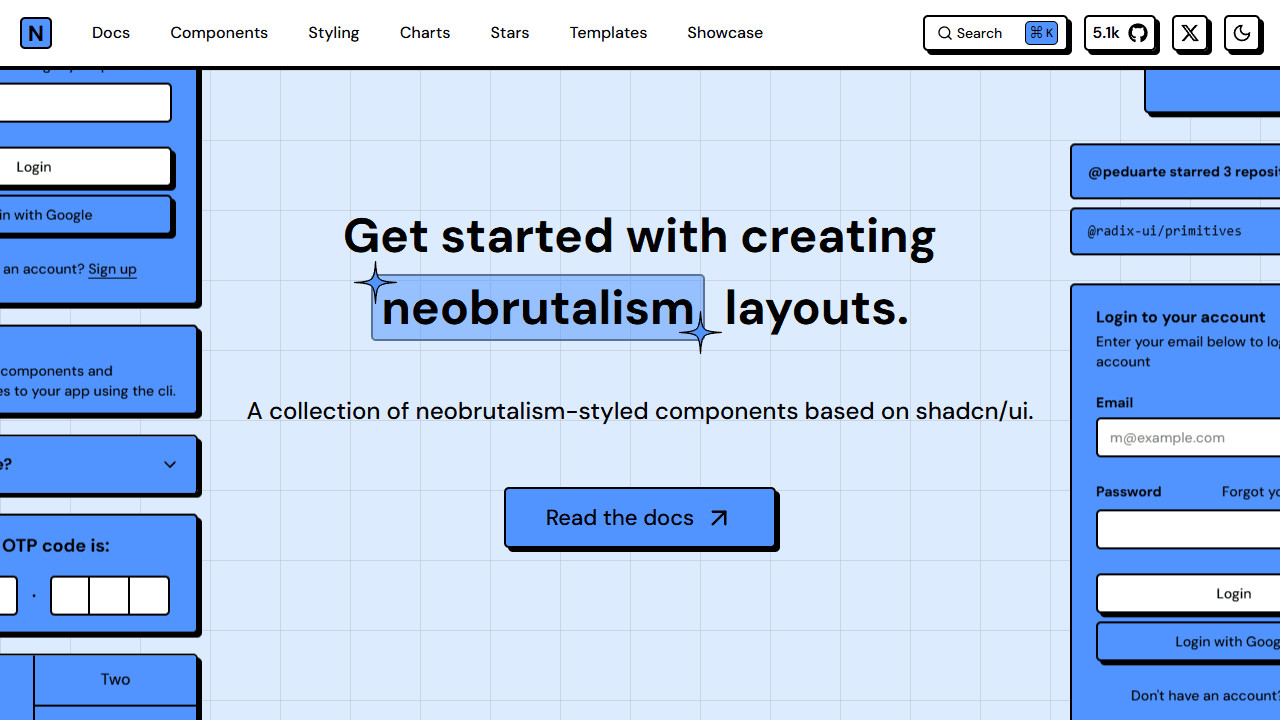Click the Read the docs button

click(x=640, y=518)
